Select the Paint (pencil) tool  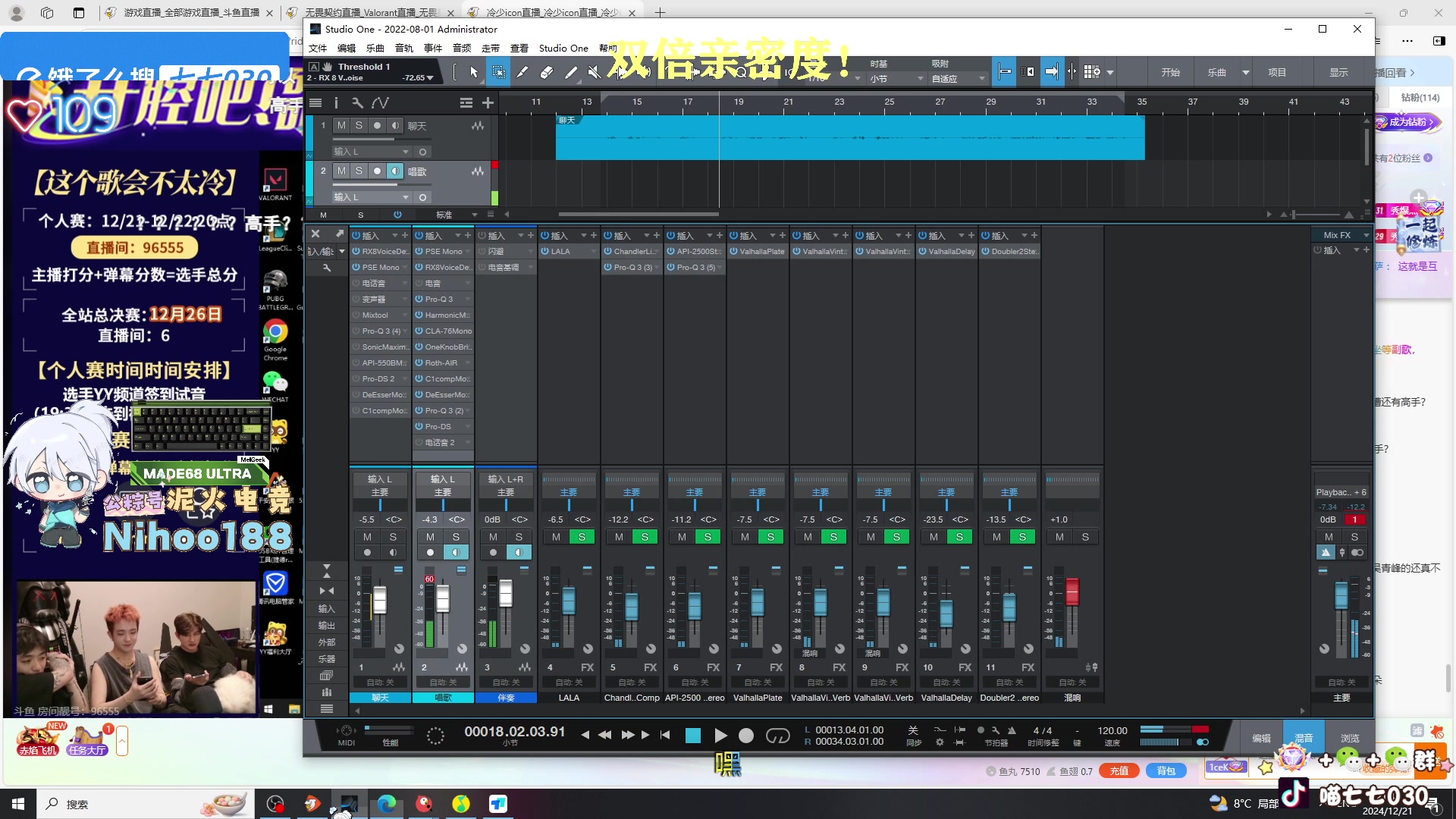[x=571, y=72]
